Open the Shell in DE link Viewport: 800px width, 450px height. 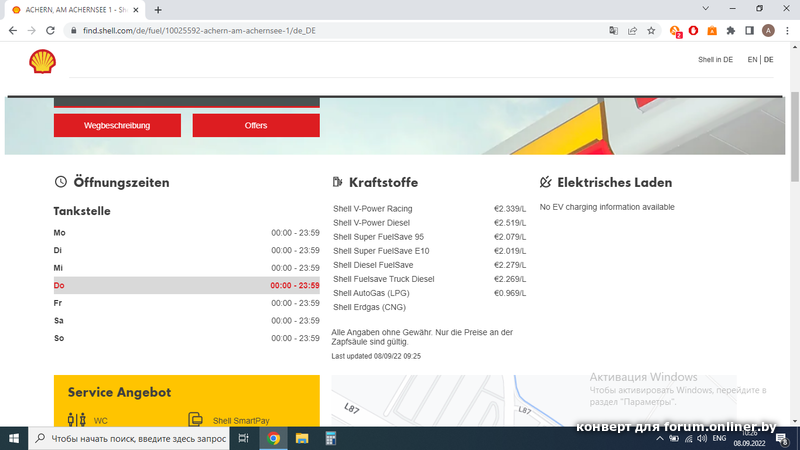tap(715, 60)
